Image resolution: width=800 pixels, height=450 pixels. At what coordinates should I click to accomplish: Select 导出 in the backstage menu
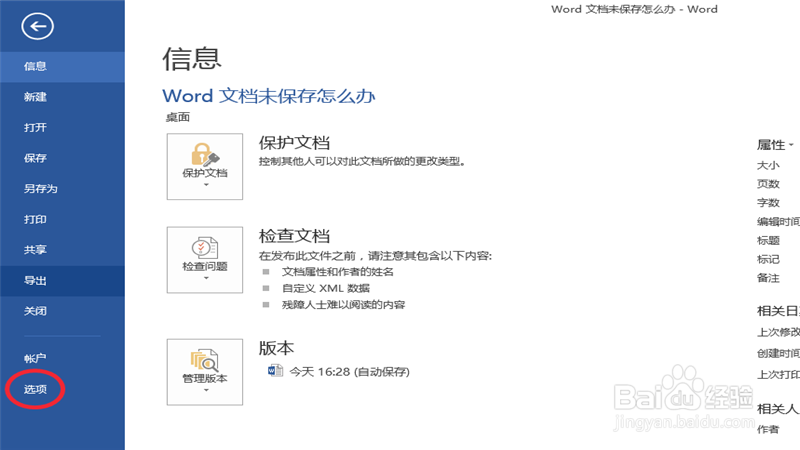62,281
